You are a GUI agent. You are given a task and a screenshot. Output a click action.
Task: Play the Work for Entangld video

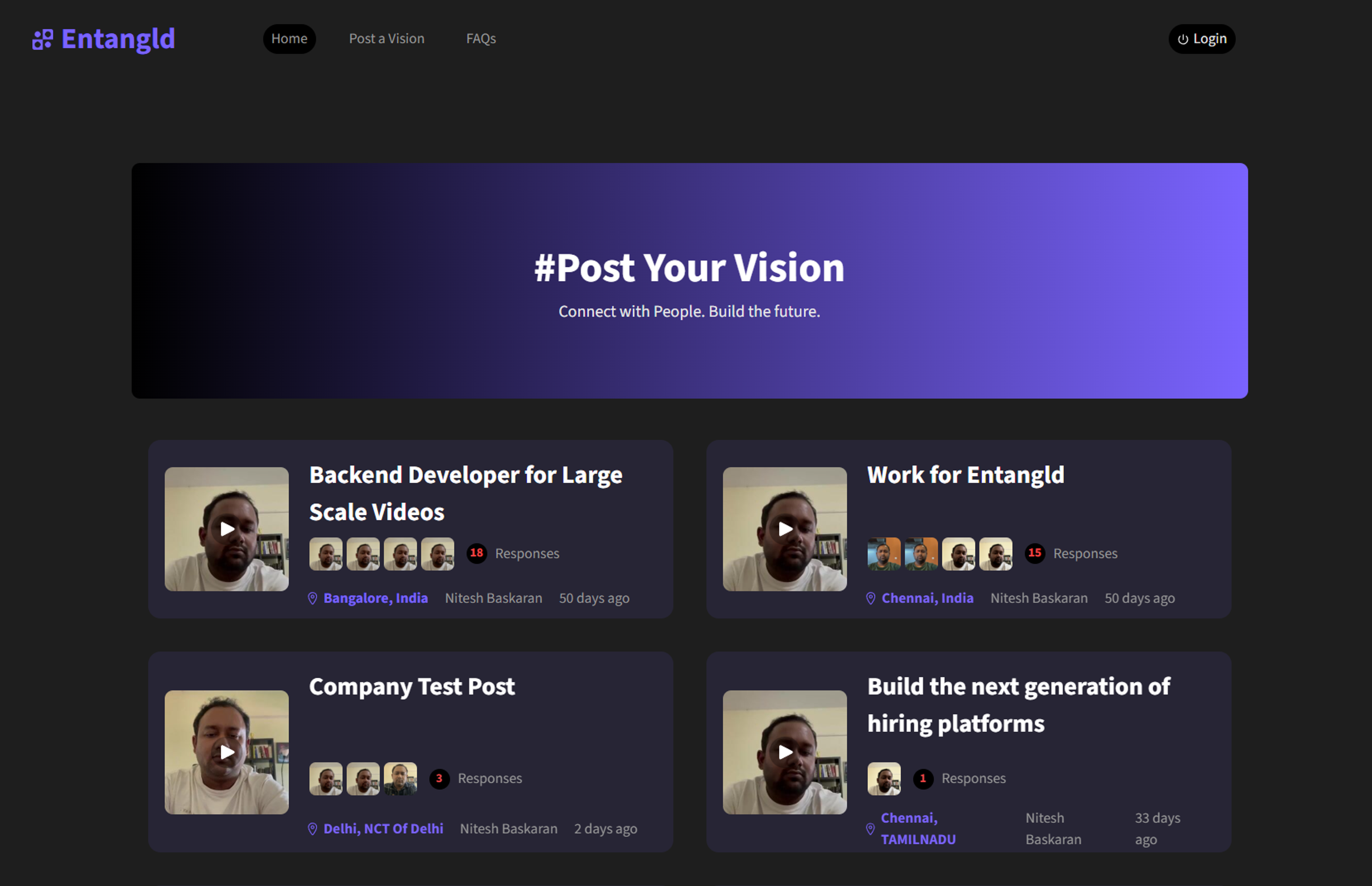(x=784, y=529)
